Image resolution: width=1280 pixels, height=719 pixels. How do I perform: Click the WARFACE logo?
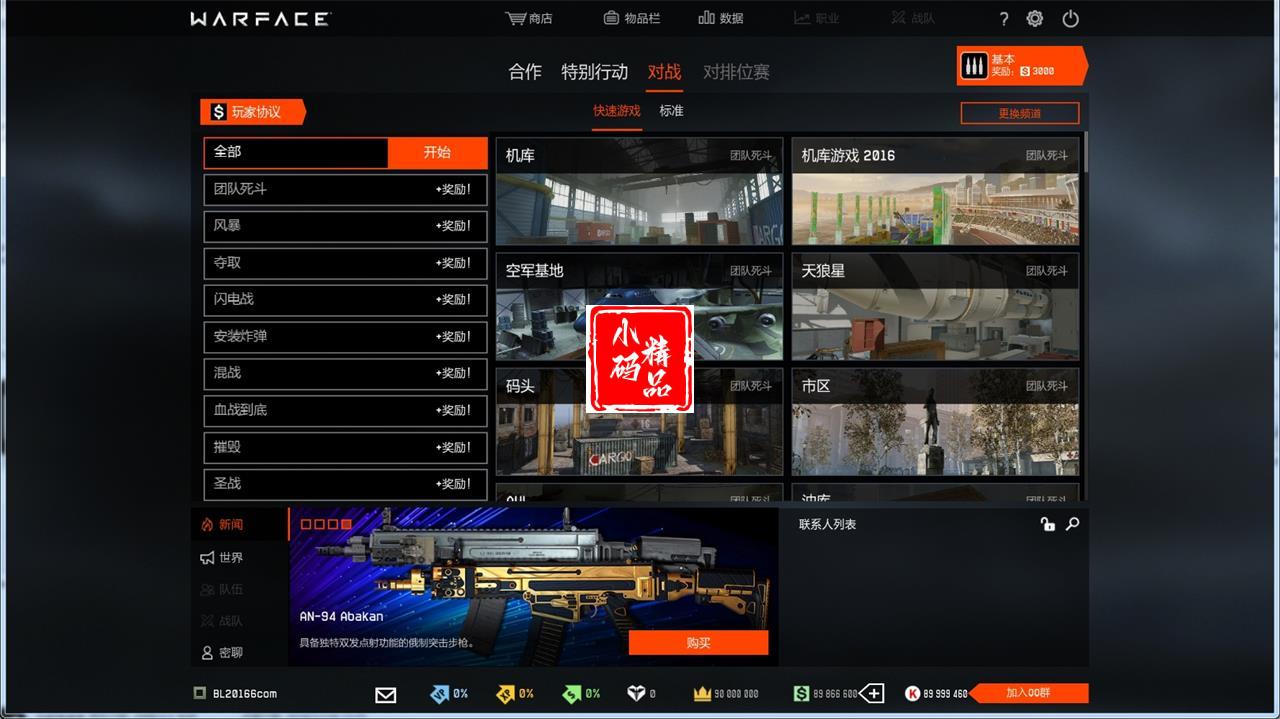coord(260,19)
